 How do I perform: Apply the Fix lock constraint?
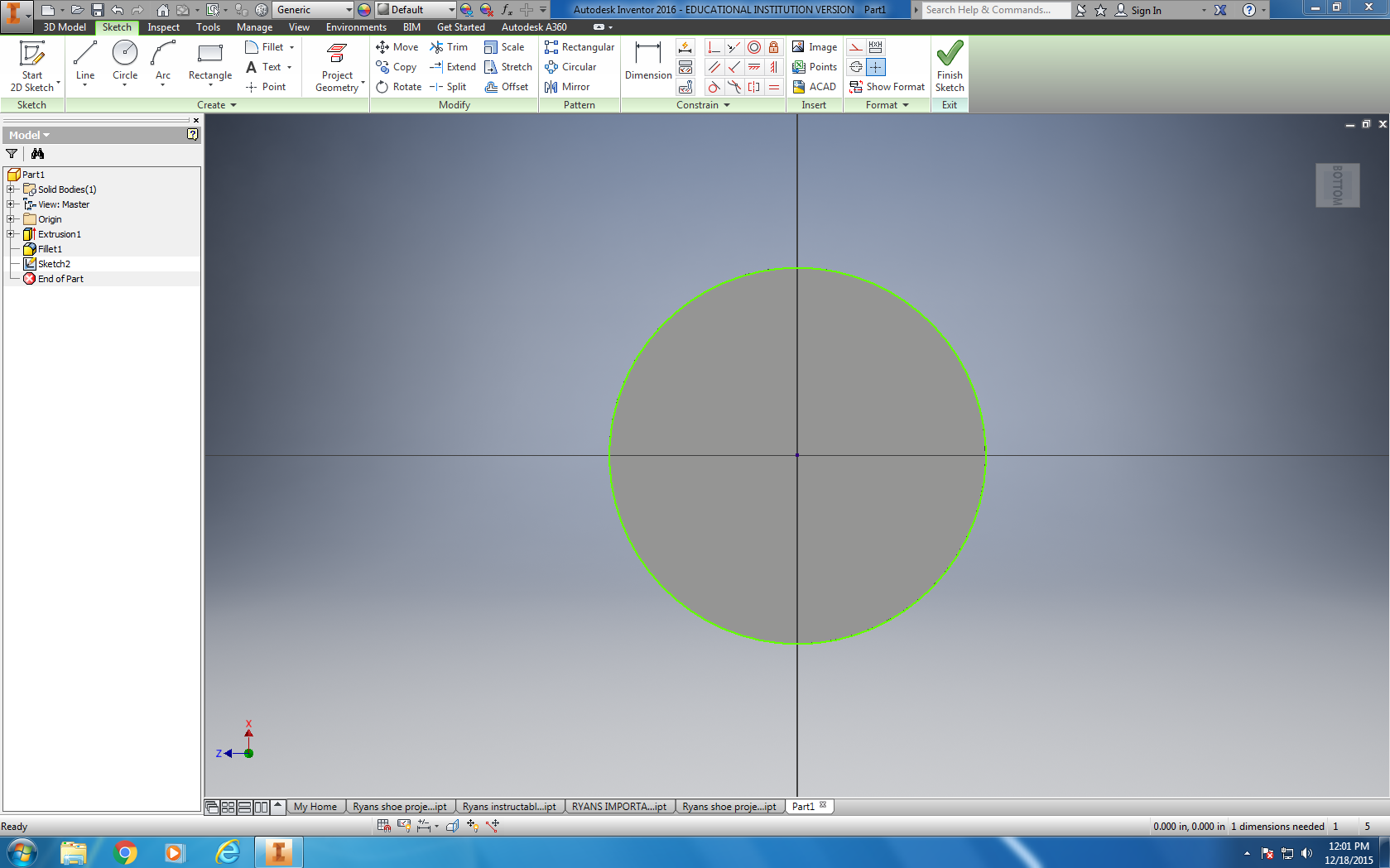click(773, 48)
